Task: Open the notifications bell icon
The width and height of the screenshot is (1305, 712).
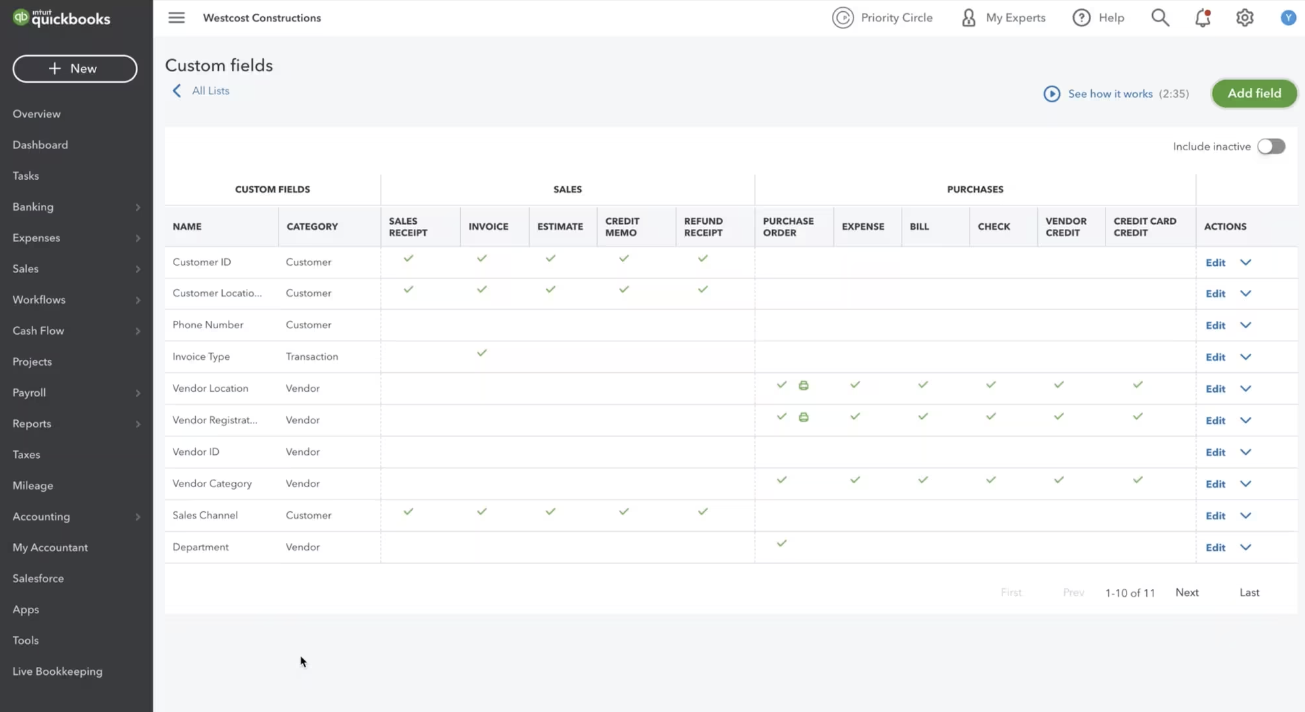Action: point(1203,18)
